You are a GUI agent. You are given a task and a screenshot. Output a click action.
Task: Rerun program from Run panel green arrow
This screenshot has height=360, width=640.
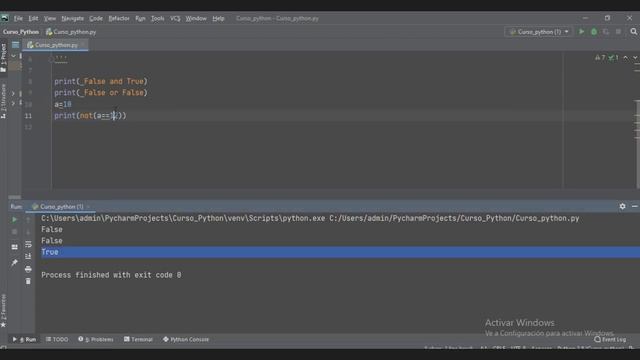pos(14,220)
